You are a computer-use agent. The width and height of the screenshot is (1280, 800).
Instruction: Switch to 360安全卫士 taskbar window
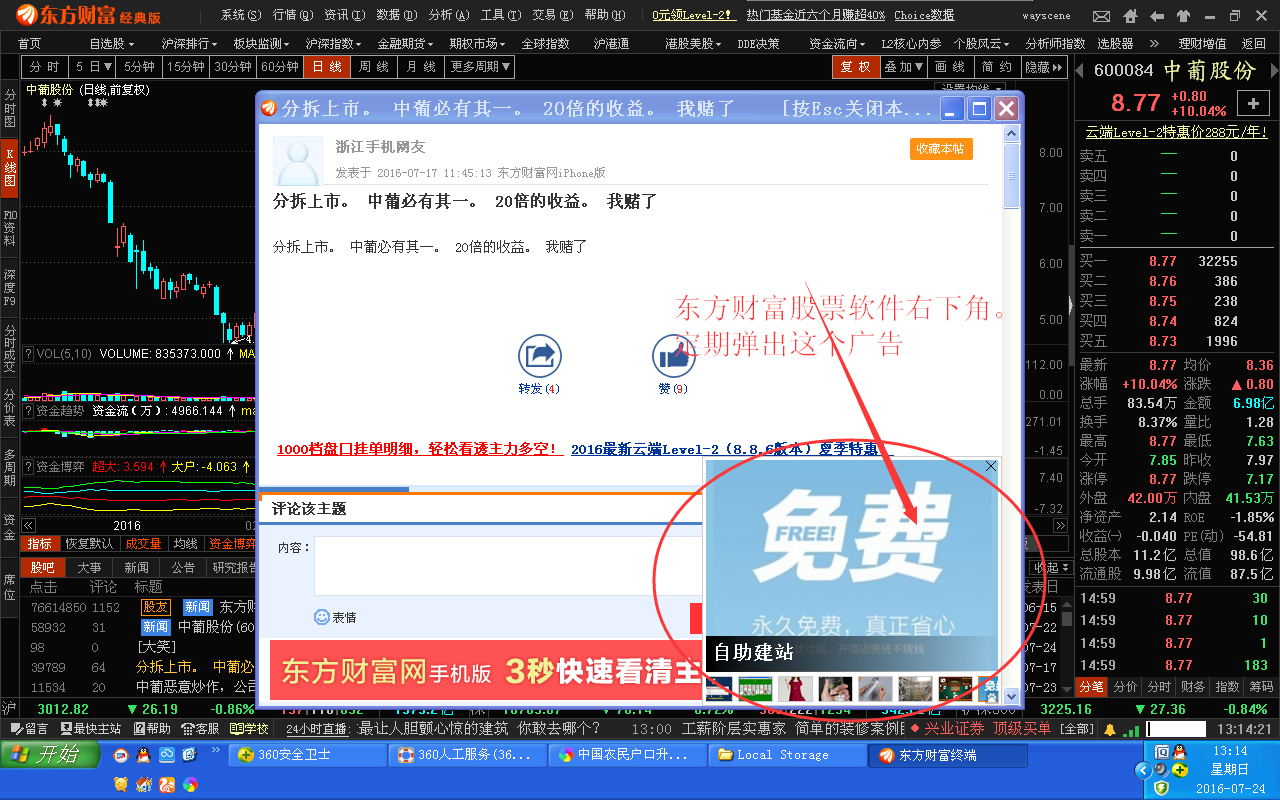click(x=306, y=754)
